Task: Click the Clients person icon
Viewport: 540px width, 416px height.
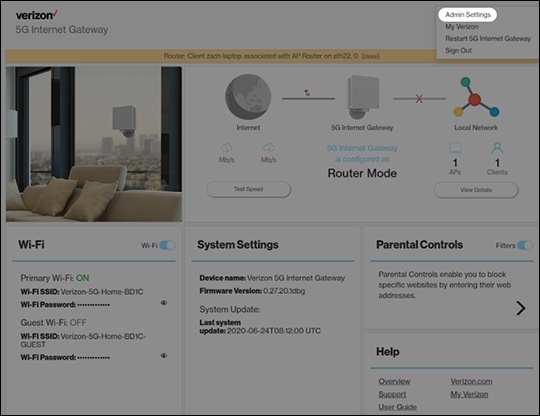Action: [x=497, y=148]
